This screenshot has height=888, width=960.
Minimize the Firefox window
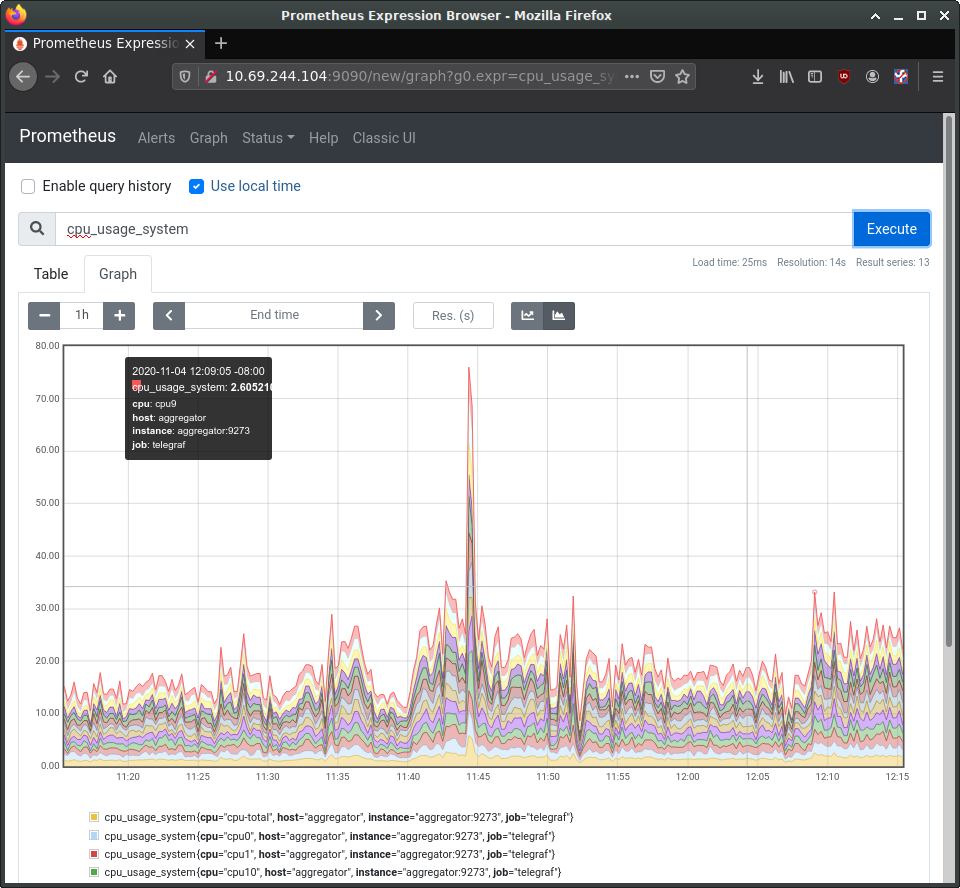pos(898,16)
